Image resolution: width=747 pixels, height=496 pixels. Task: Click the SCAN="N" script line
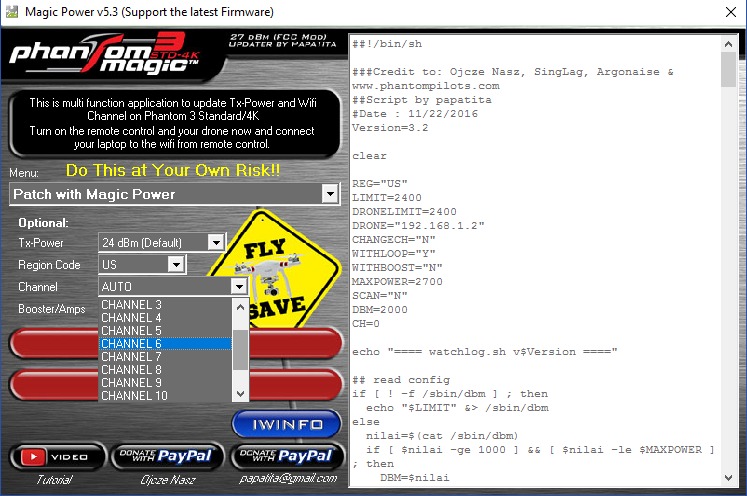380,295
